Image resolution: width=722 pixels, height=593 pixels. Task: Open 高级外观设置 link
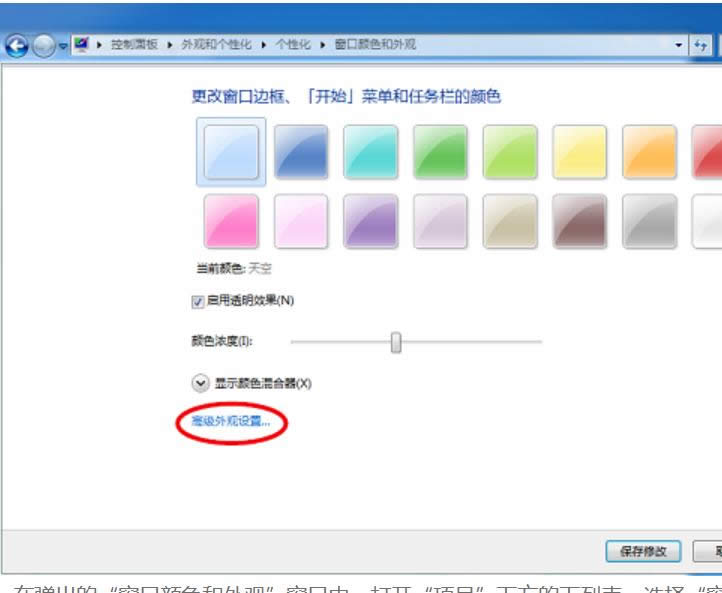click(231, 421)
